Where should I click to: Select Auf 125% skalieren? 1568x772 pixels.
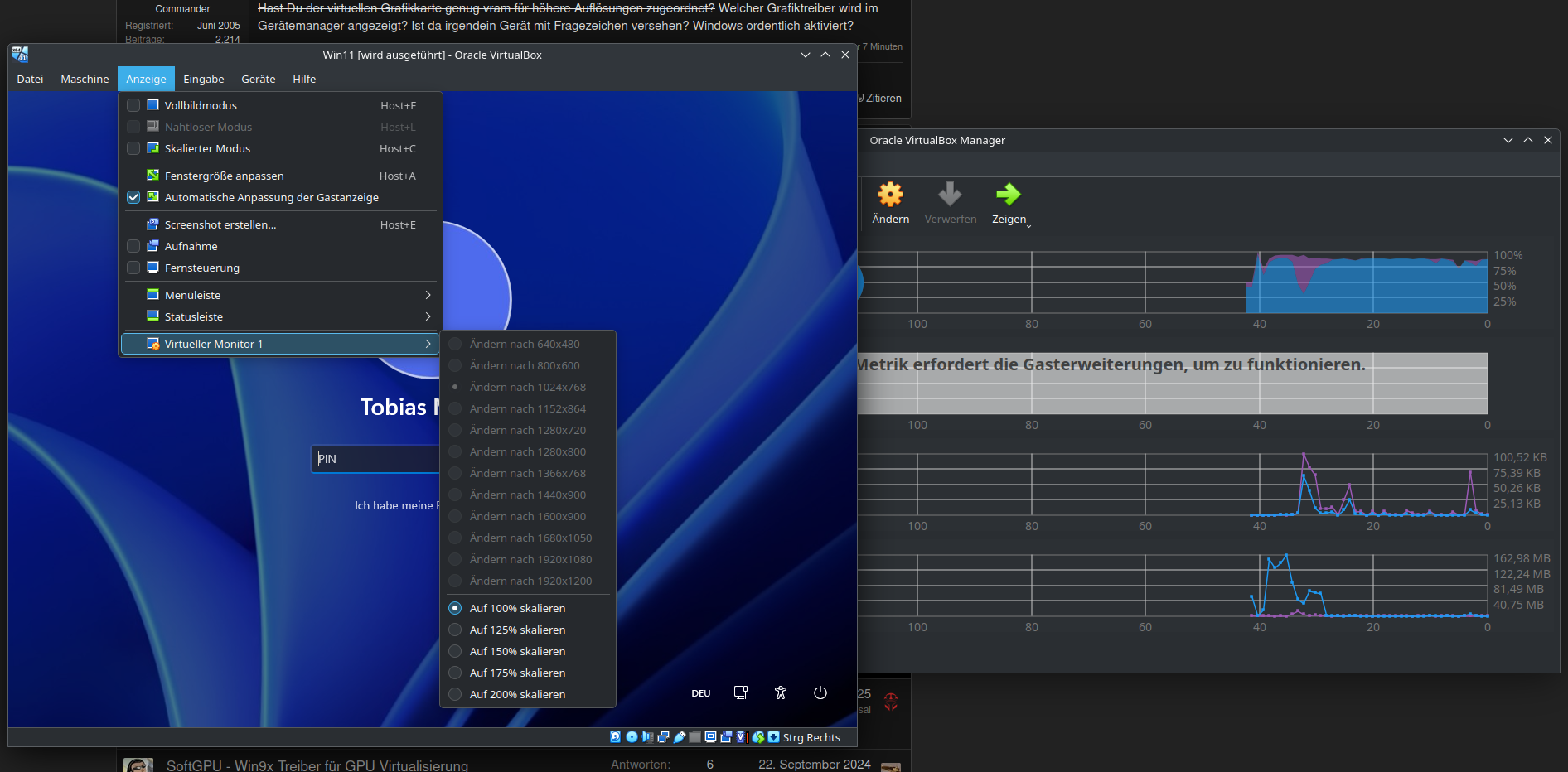[x=528, y=630]
